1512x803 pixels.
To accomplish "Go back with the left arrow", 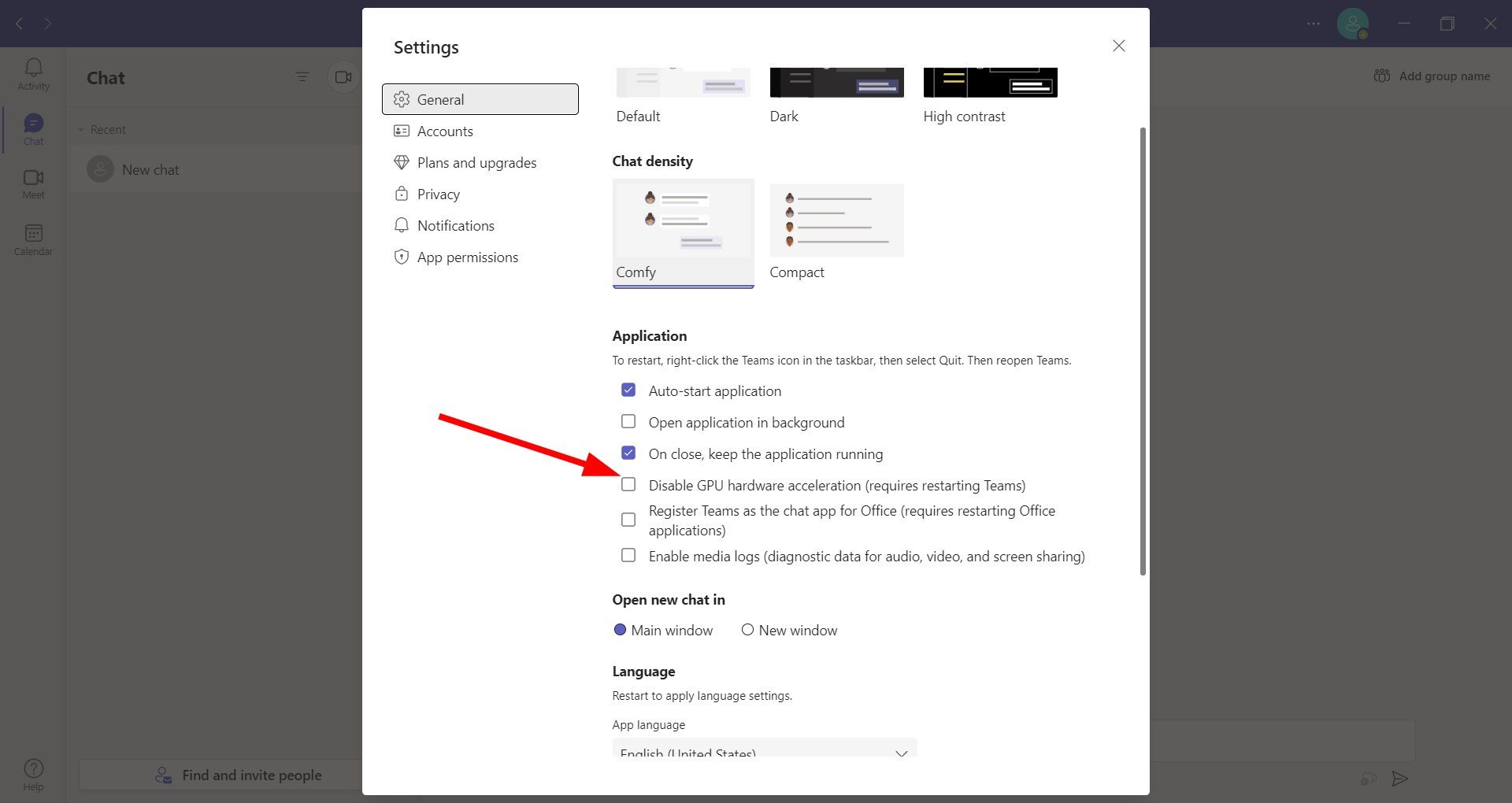I will (20, 24).
